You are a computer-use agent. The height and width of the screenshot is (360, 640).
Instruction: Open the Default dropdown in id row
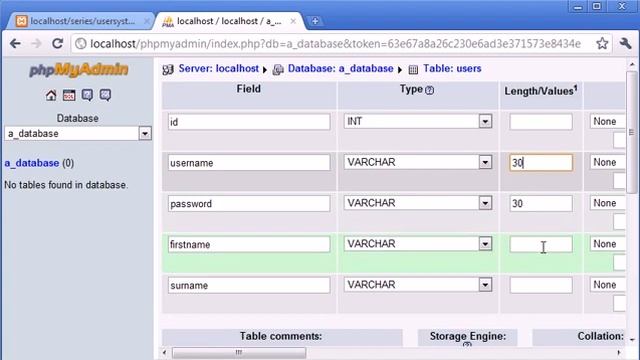pos(607,121)
